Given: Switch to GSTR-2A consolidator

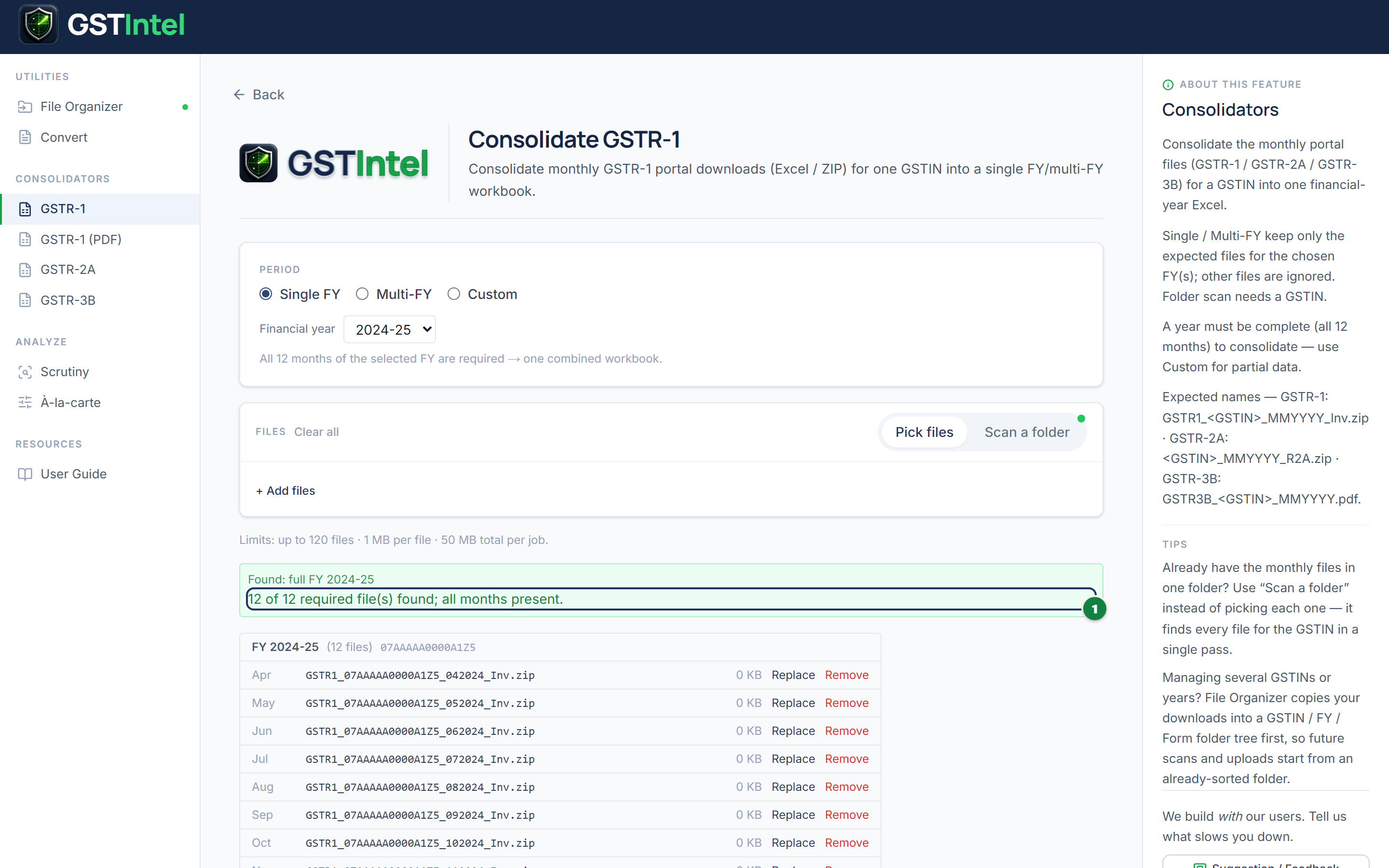Looking at the screenshot, I should (100, 270).
